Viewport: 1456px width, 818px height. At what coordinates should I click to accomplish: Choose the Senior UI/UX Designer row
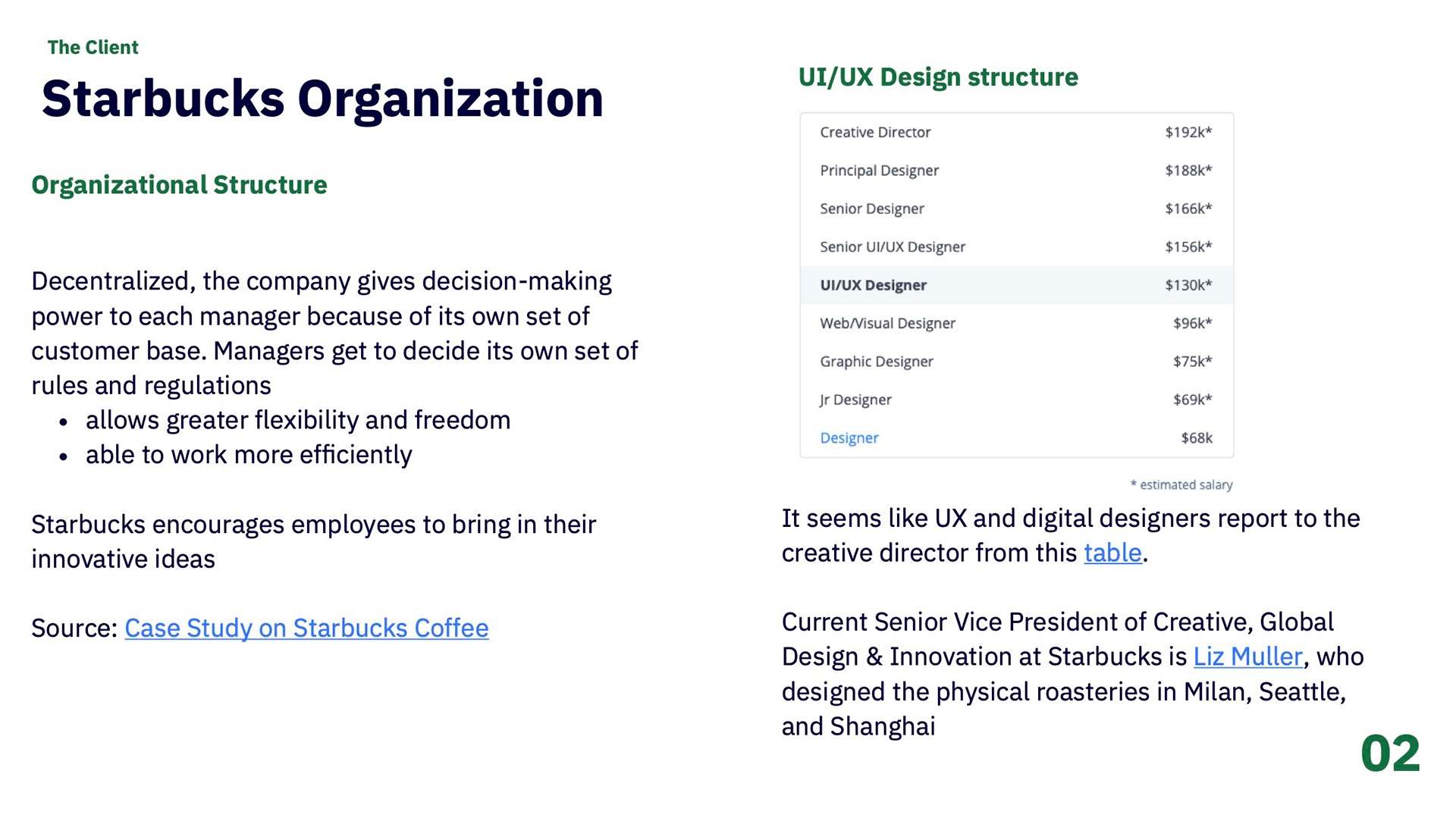1017,246
